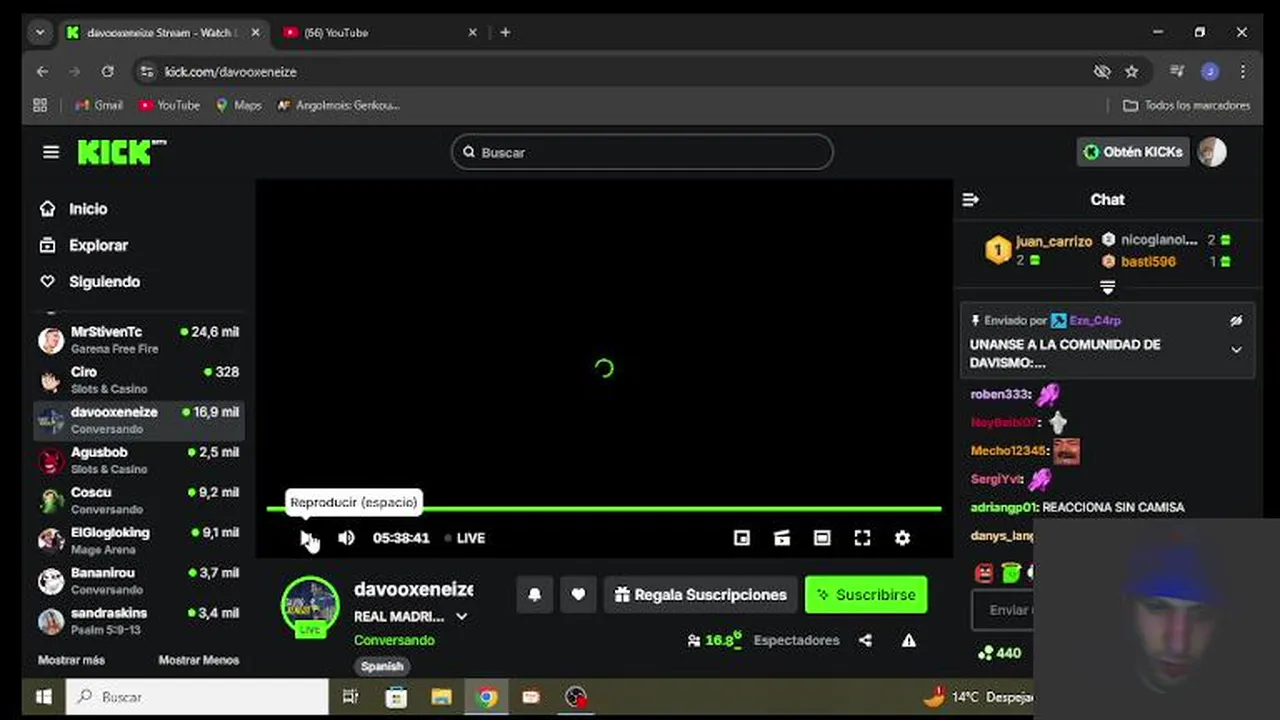Click the Obtén KICKs button
Screen dimensions: 1280x720
1133,152
